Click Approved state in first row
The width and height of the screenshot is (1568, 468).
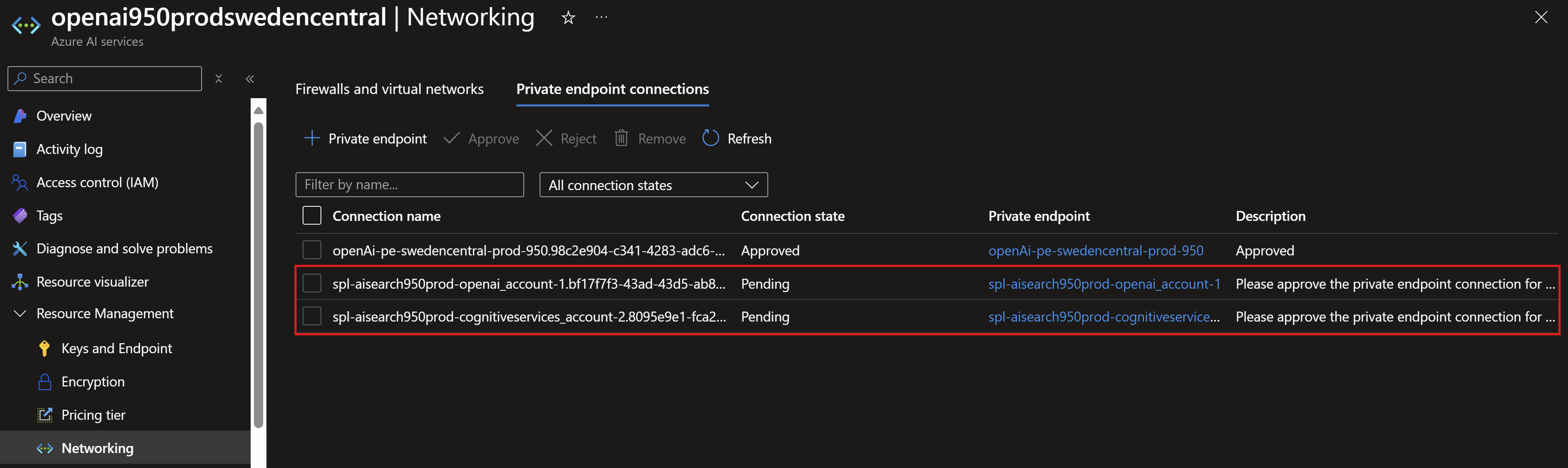point(770,250)
